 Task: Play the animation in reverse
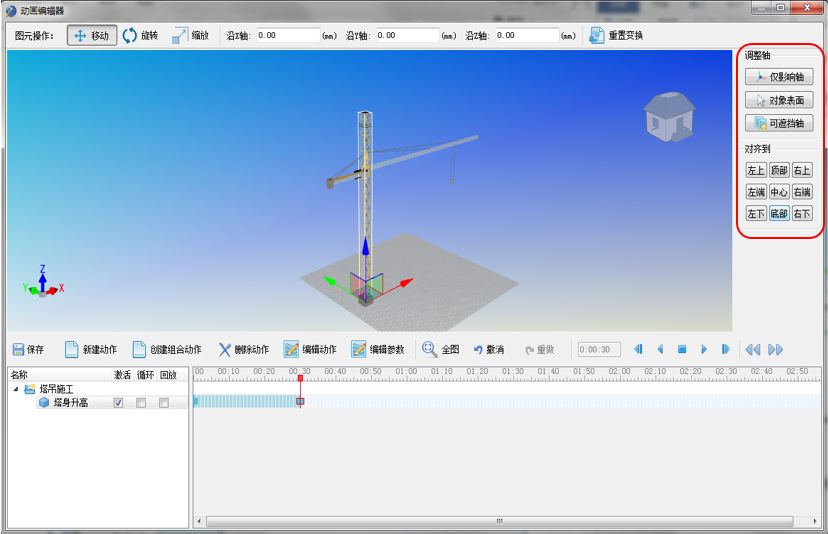(660, 349)
